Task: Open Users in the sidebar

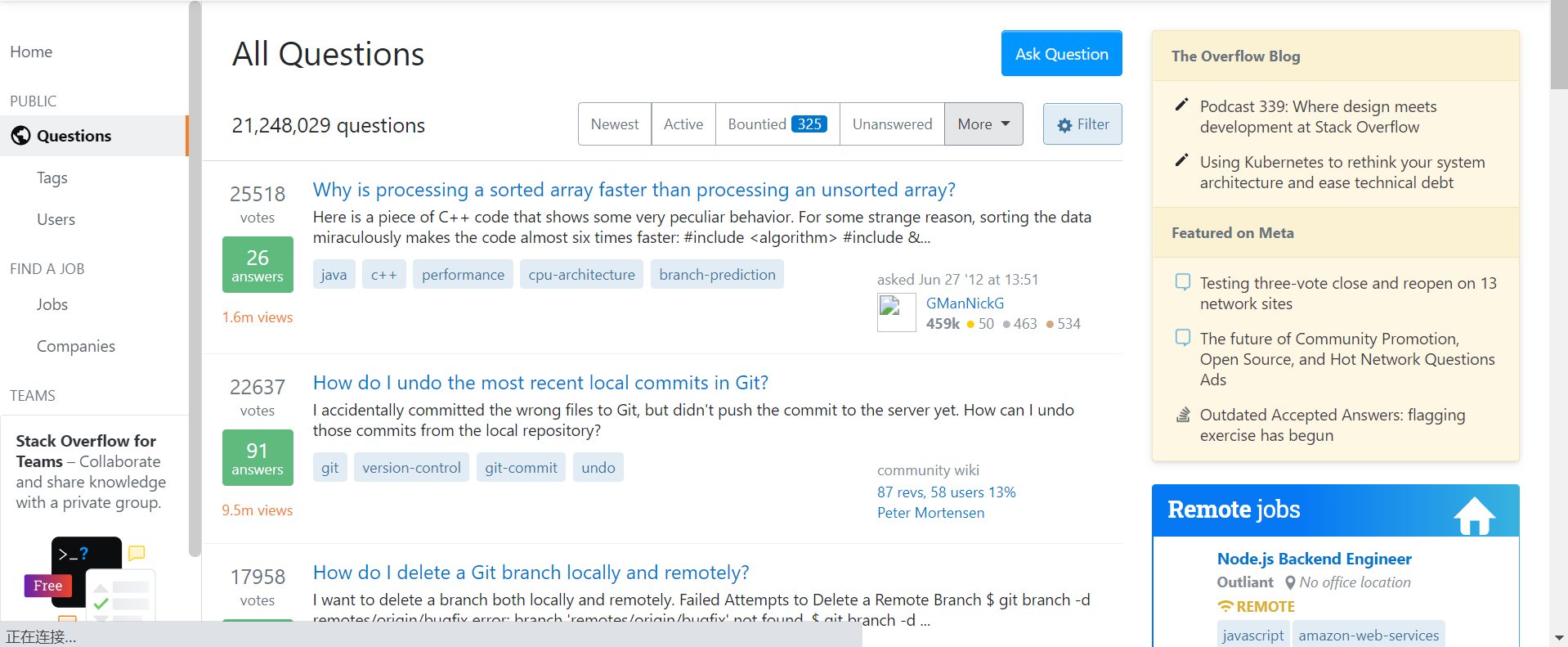Action: pos(56,219)
